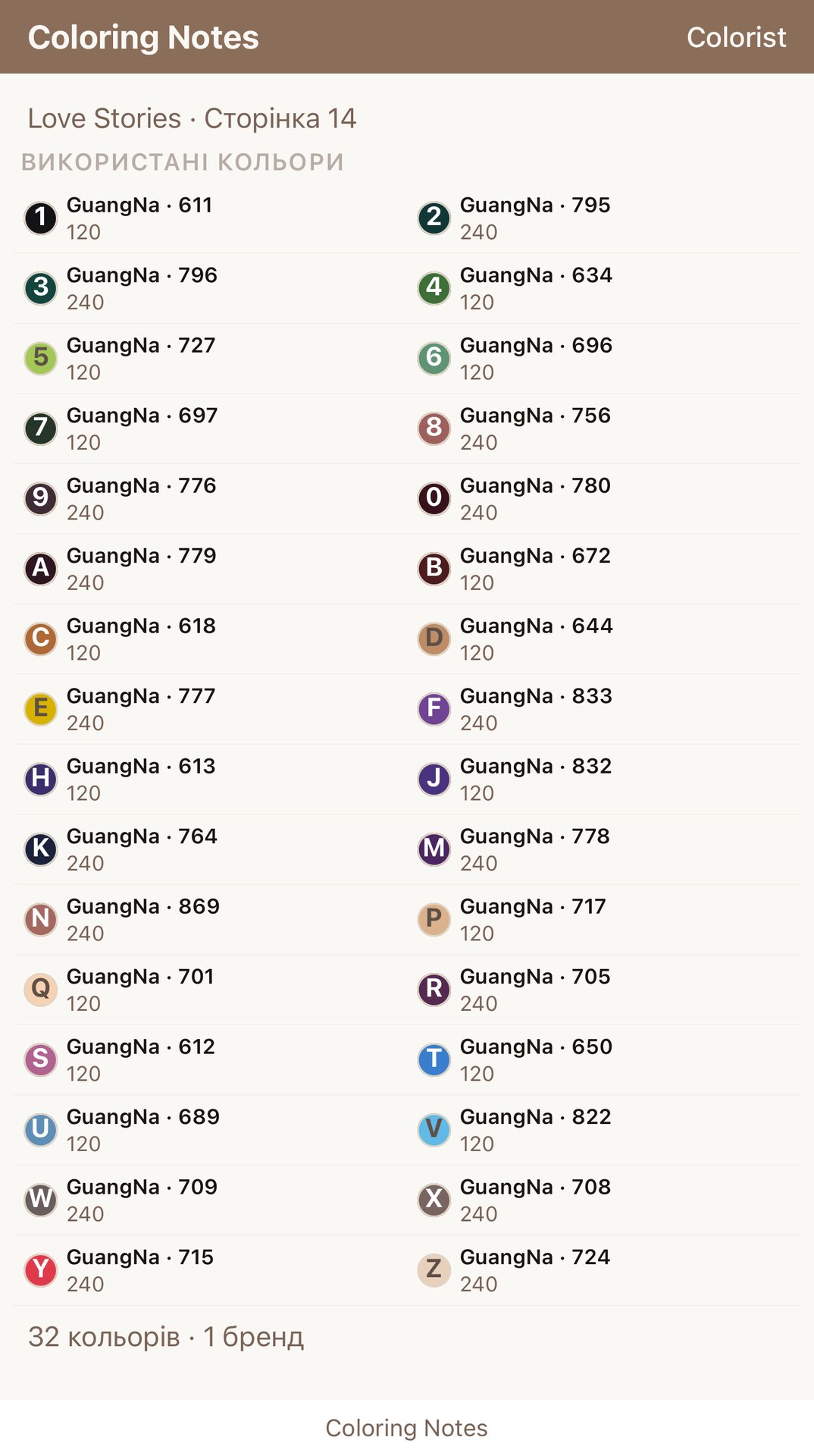The height and width of the screenshot is (1456, 814).
Task: Tap the 32 кольорів summary line
Action: (166, 1337)
